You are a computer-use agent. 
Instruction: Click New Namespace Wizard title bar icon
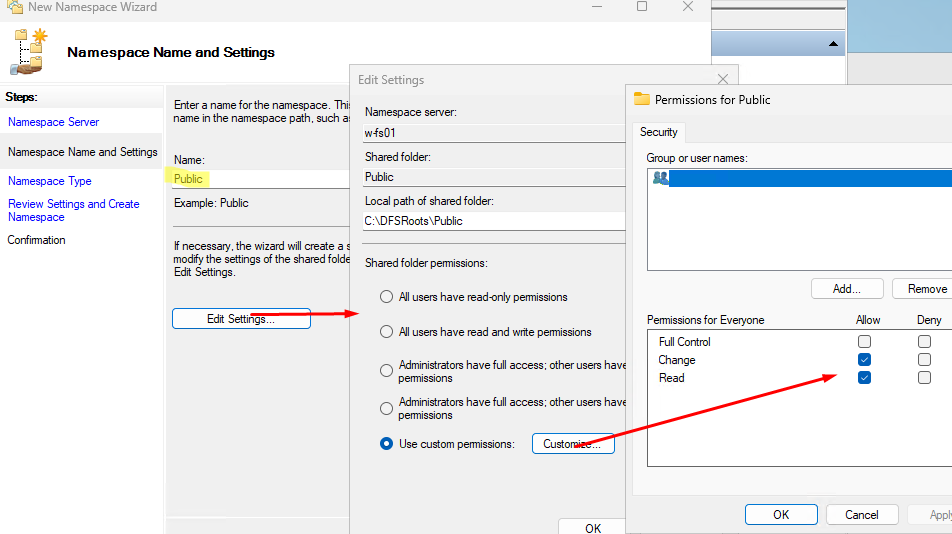click(14, 7)
